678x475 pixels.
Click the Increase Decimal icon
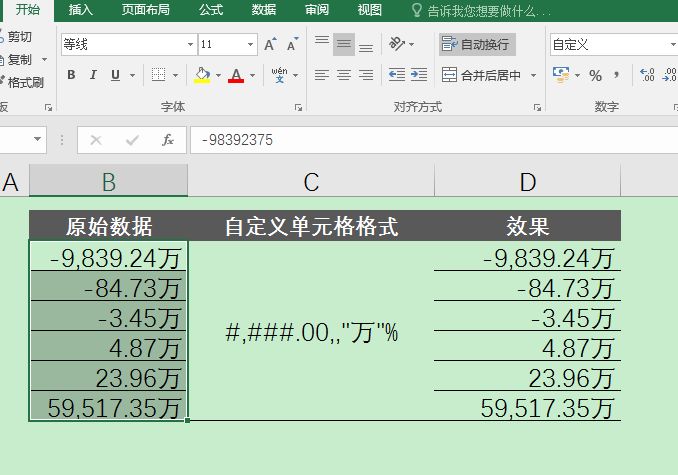(647, 75)
